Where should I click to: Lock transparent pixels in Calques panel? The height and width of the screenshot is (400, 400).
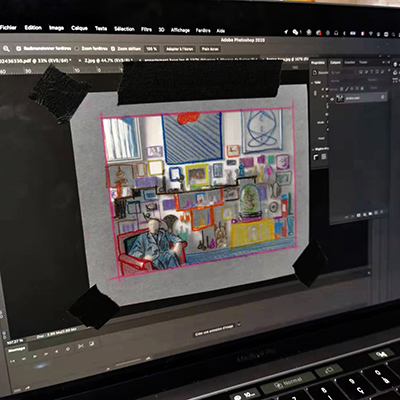pos(341,89)
